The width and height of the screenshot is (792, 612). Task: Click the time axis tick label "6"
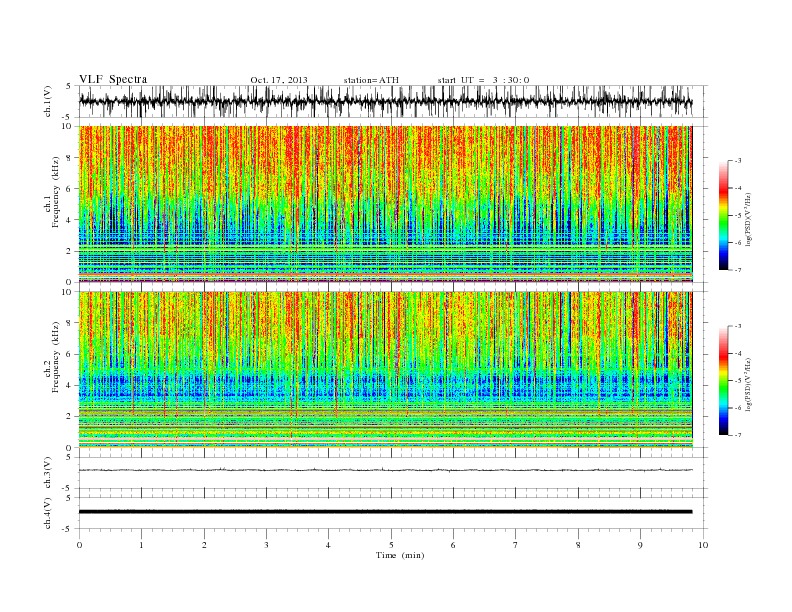pos(453,545)
